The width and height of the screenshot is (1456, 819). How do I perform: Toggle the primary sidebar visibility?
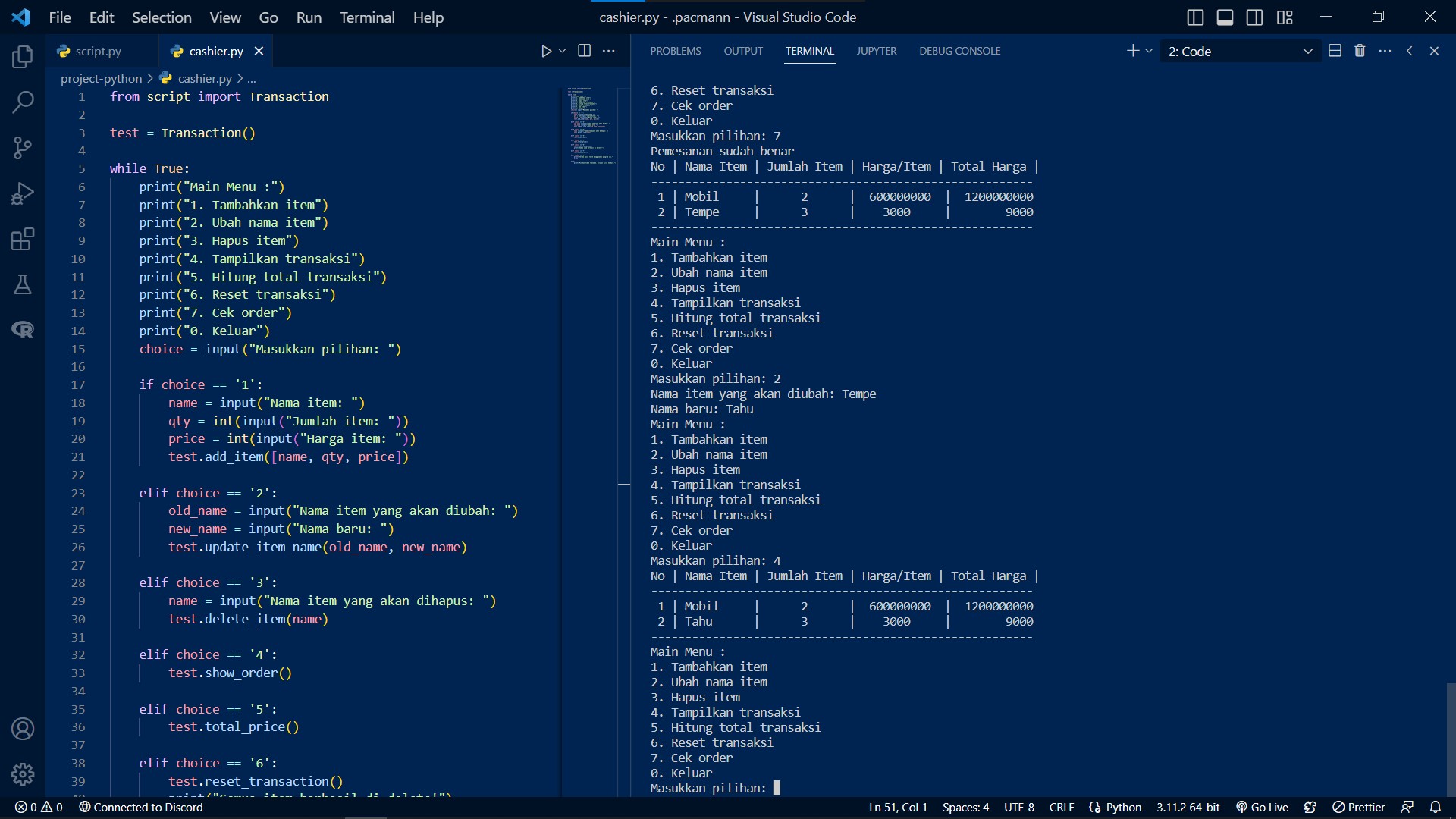[x=1196, y=17]
